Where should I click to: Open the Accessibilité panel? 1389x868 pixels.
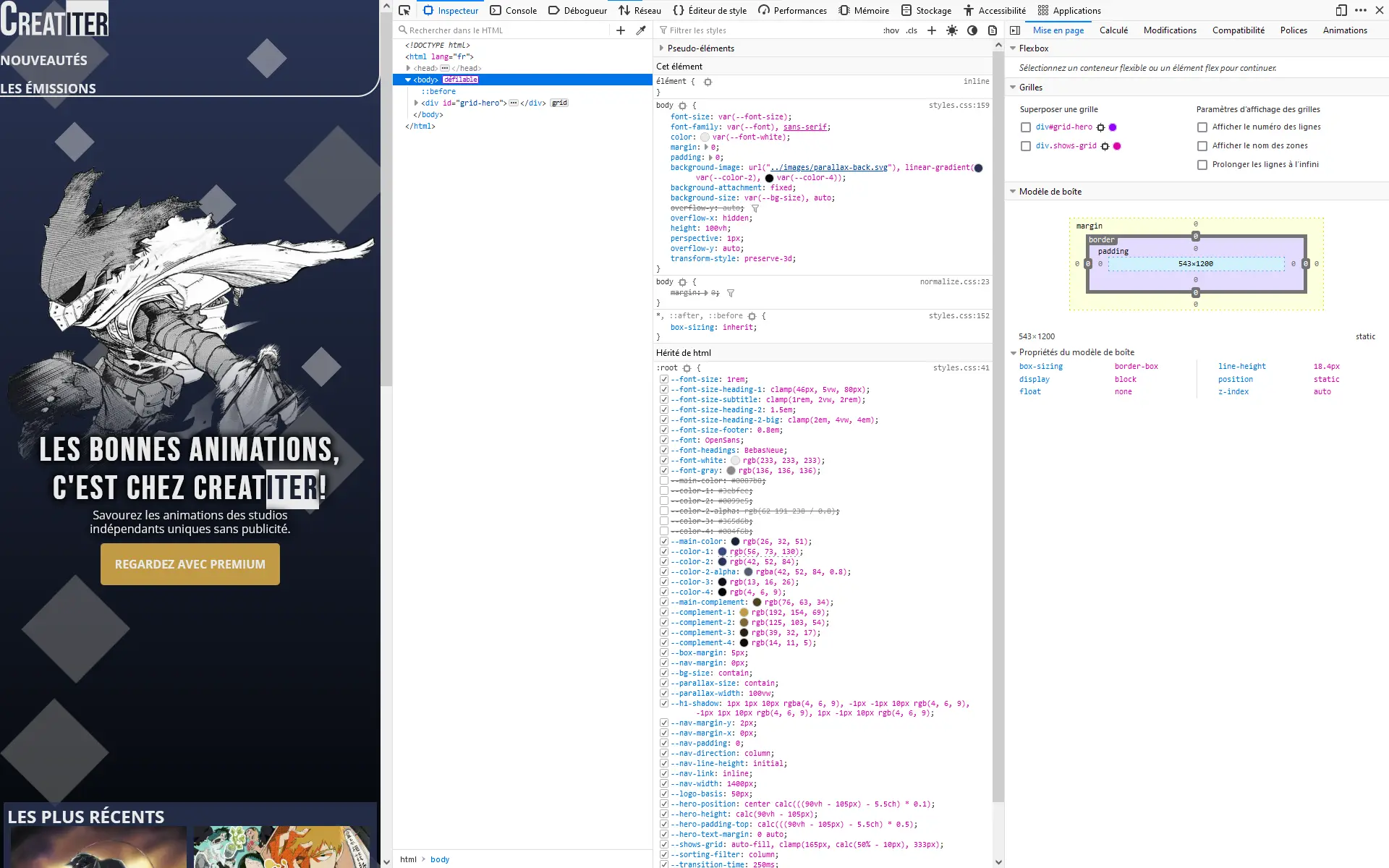click(995, 10)
